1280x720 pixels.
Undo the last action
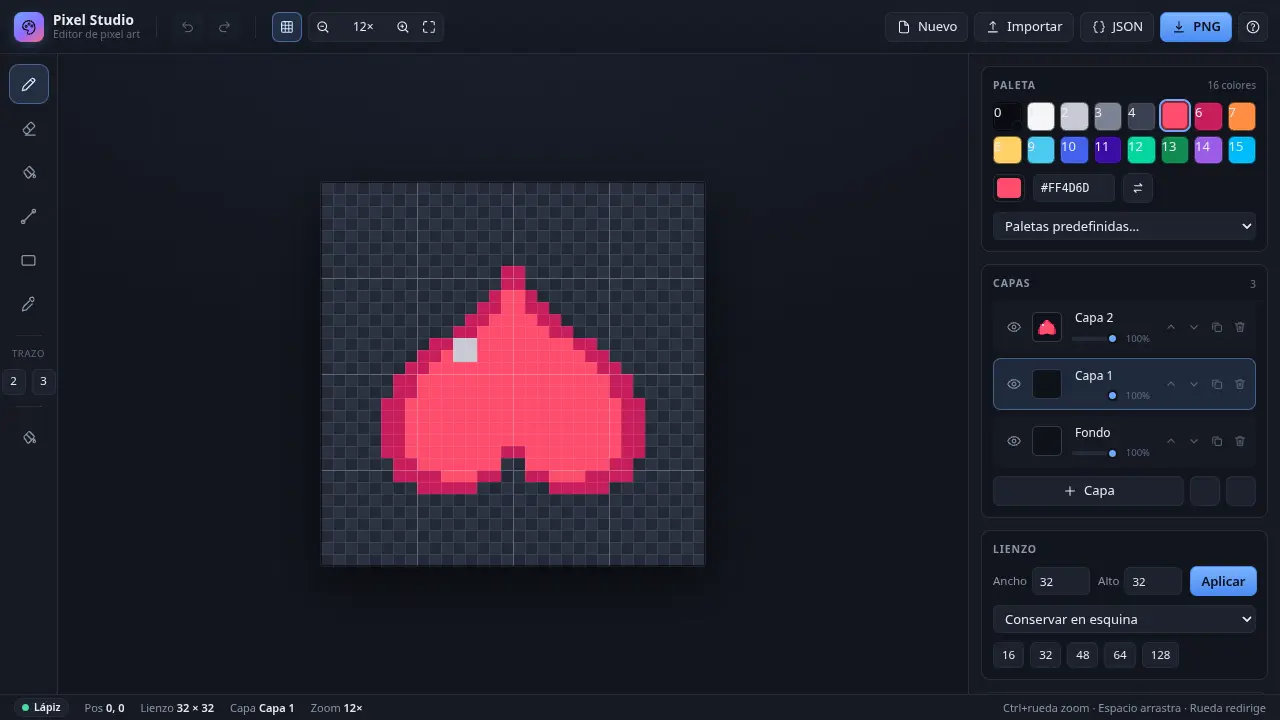coord(187,27)
